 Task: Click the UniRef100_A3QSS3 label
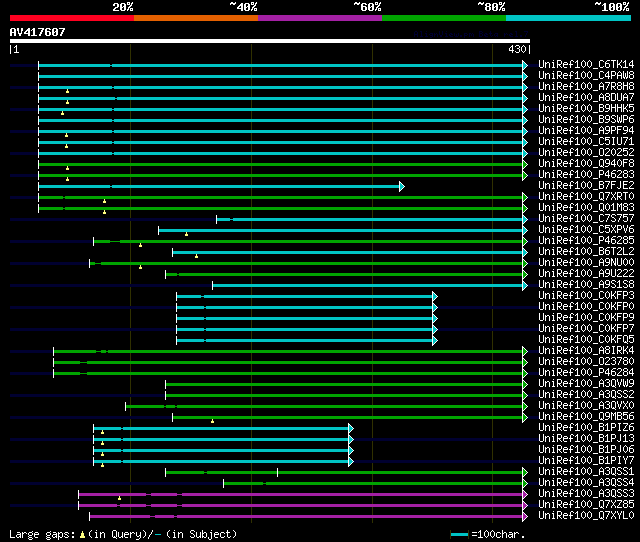tap(586, 494)
